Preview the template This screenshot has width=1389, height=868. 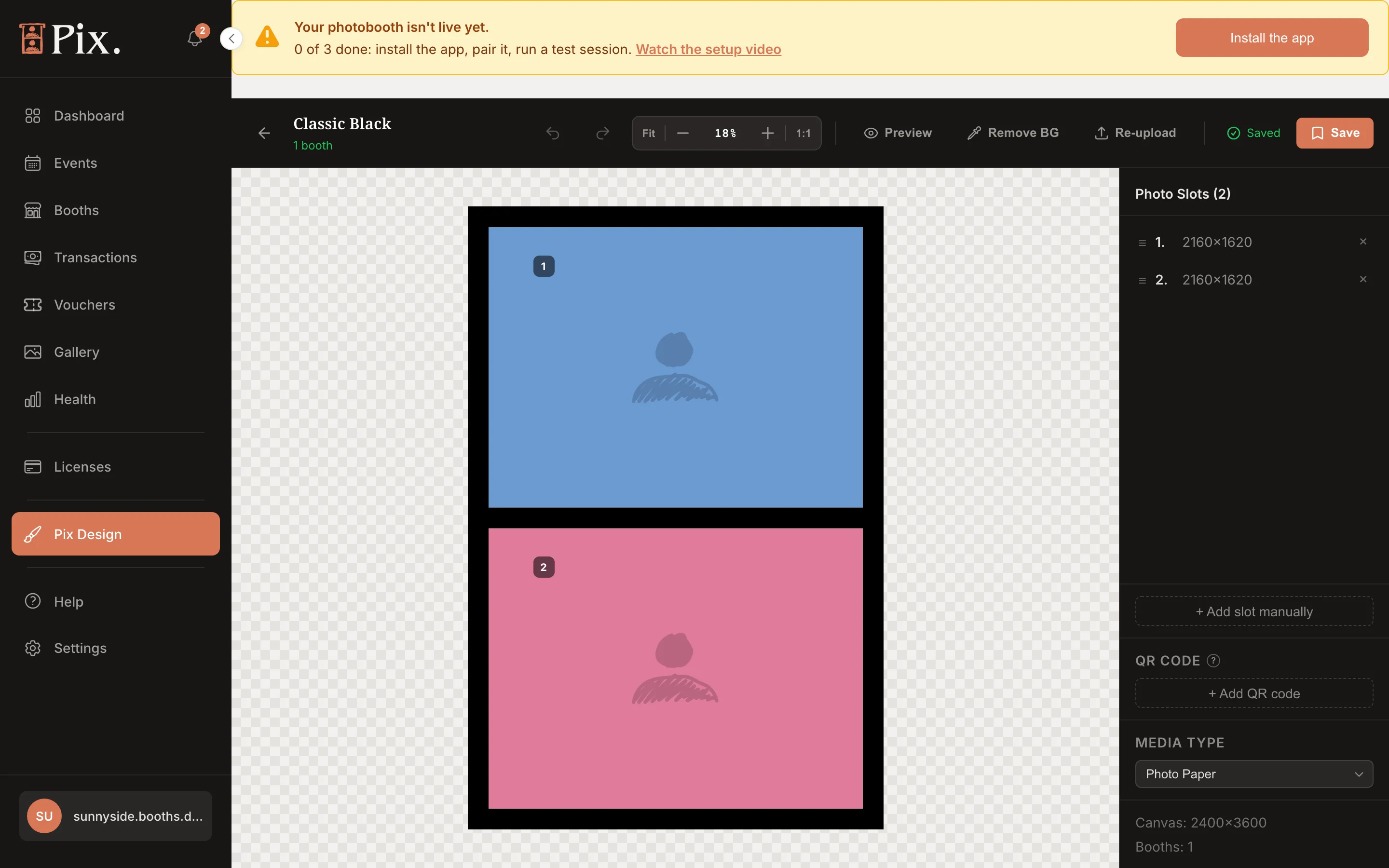tap(898, 133)
